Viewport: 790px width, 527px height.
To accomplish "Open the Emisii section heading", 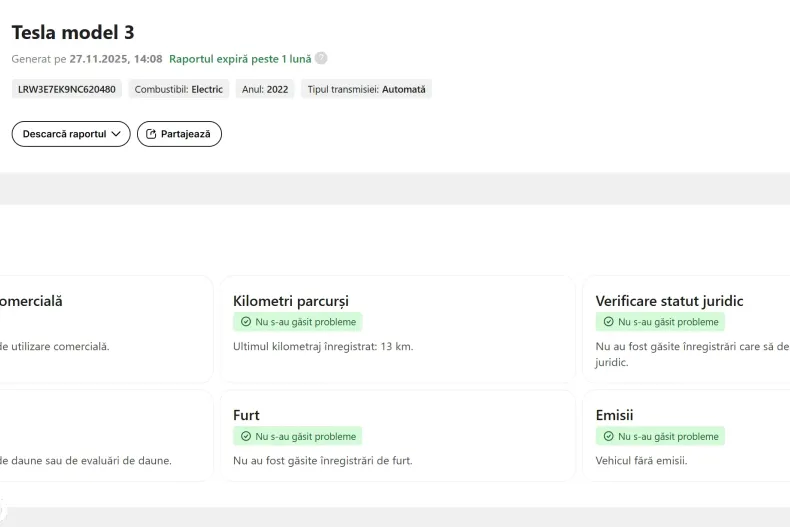I will click(x=614, y=415).
